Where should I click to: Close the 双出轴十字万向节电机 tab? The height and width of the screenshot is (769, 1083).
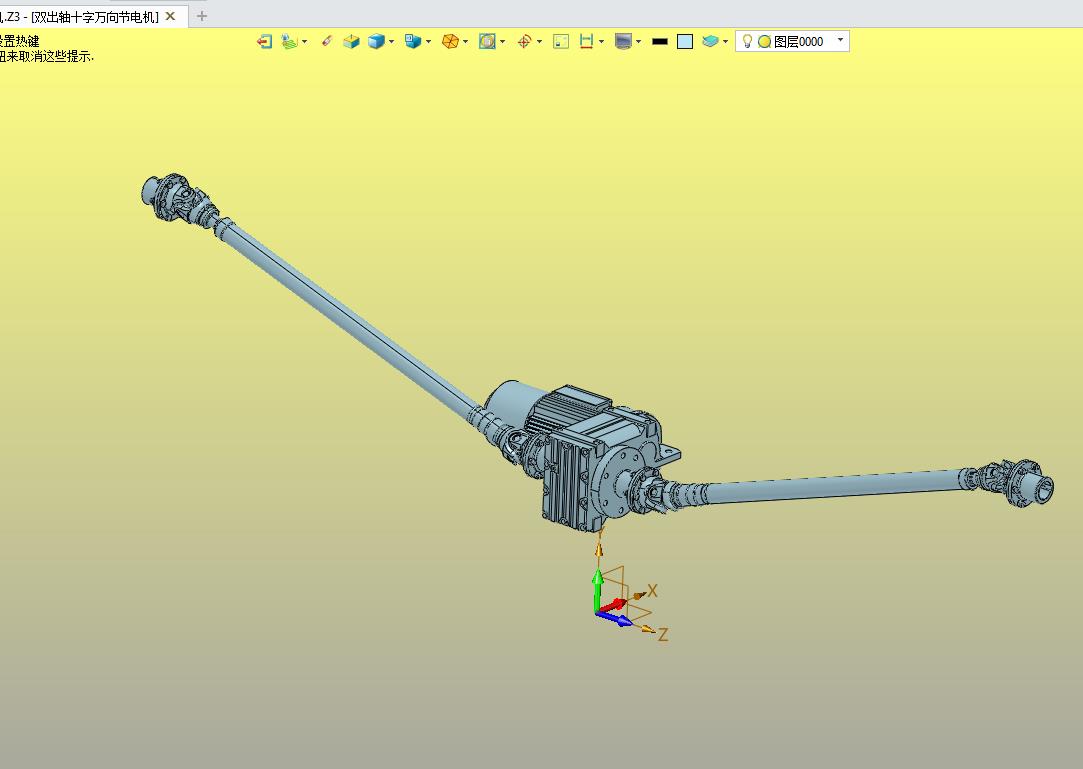(x=171, y=16)
